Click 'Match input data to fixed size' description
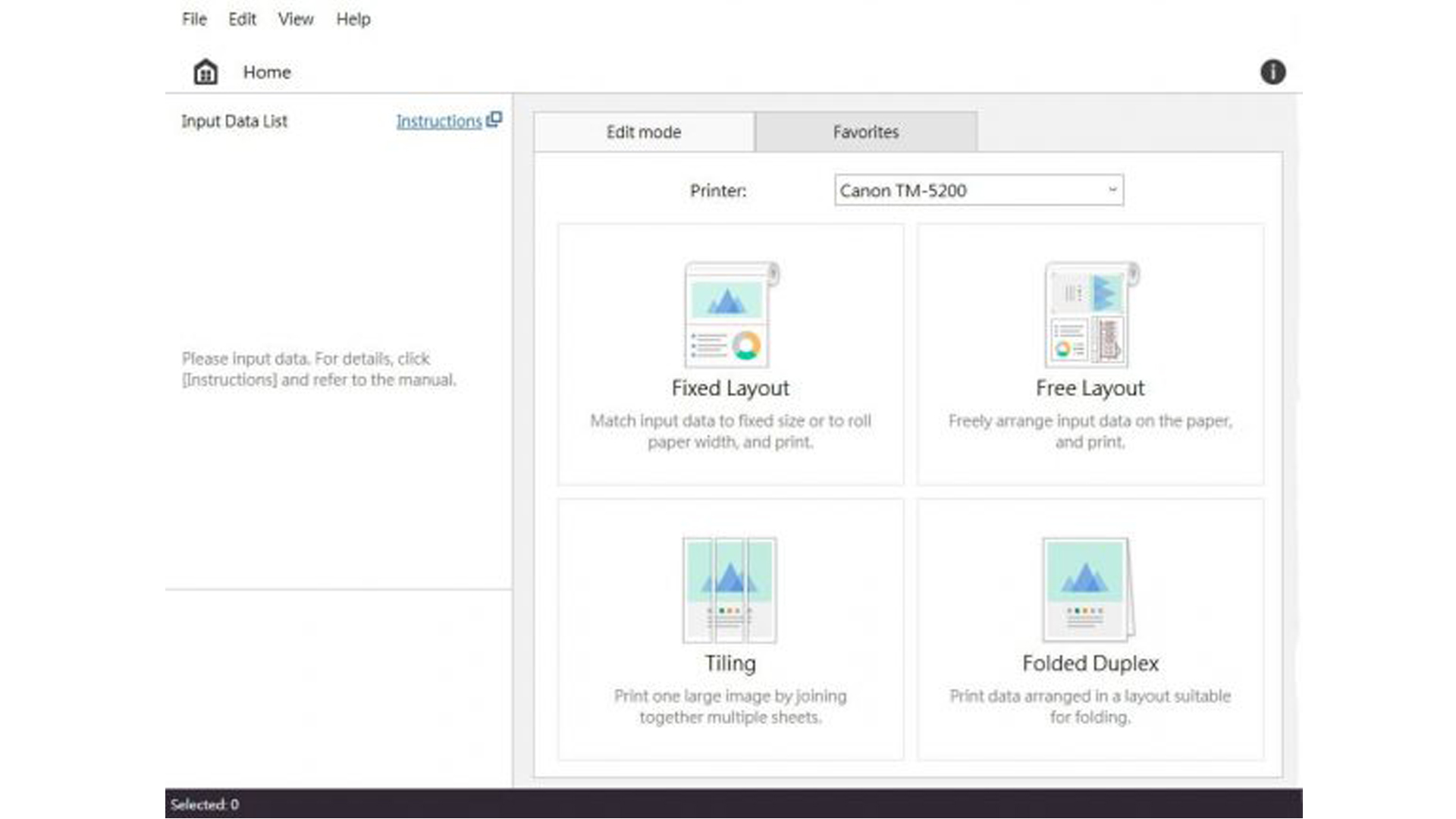The image size is (1456, 819). point(730,431)
